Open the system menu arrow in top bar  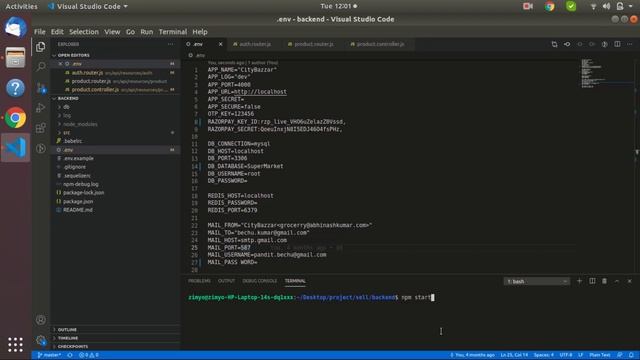(x=631, y=6)
